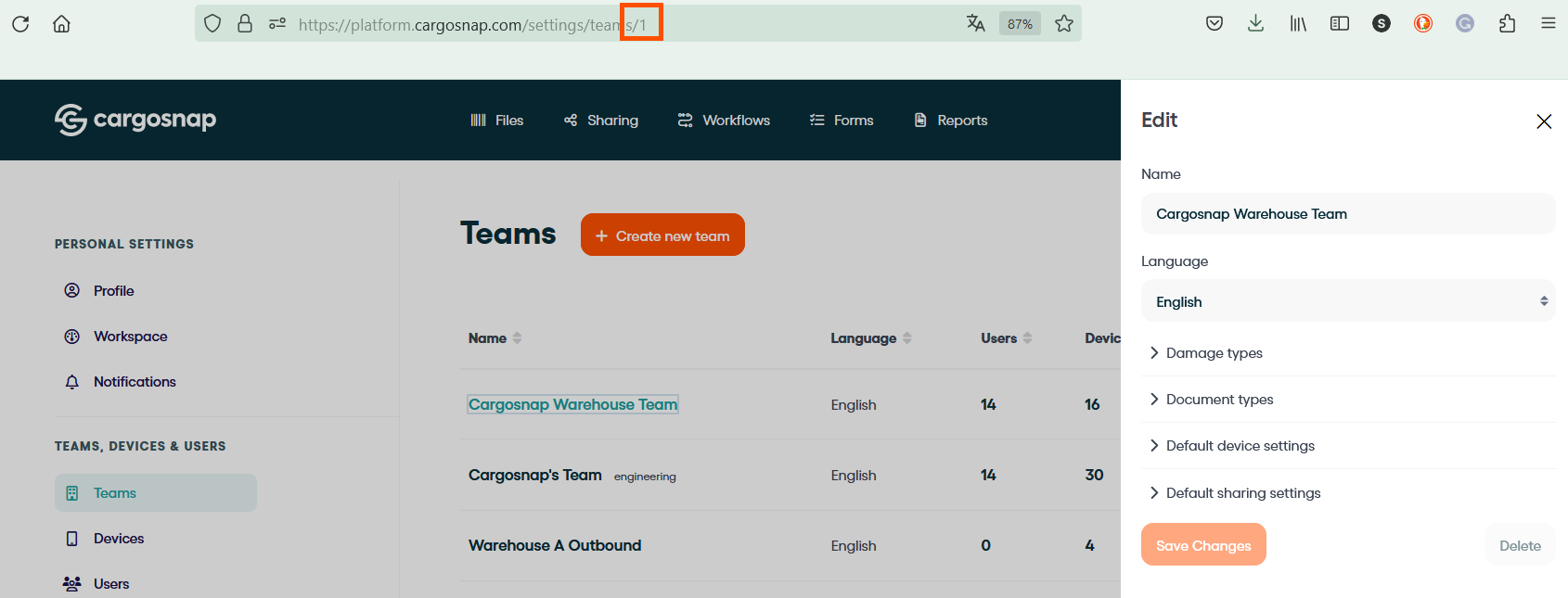Image resolution: width=1568 pixels, height=598 pixels.
Task: Click the Users people icon in sidebar
Action: coord(72,584)
